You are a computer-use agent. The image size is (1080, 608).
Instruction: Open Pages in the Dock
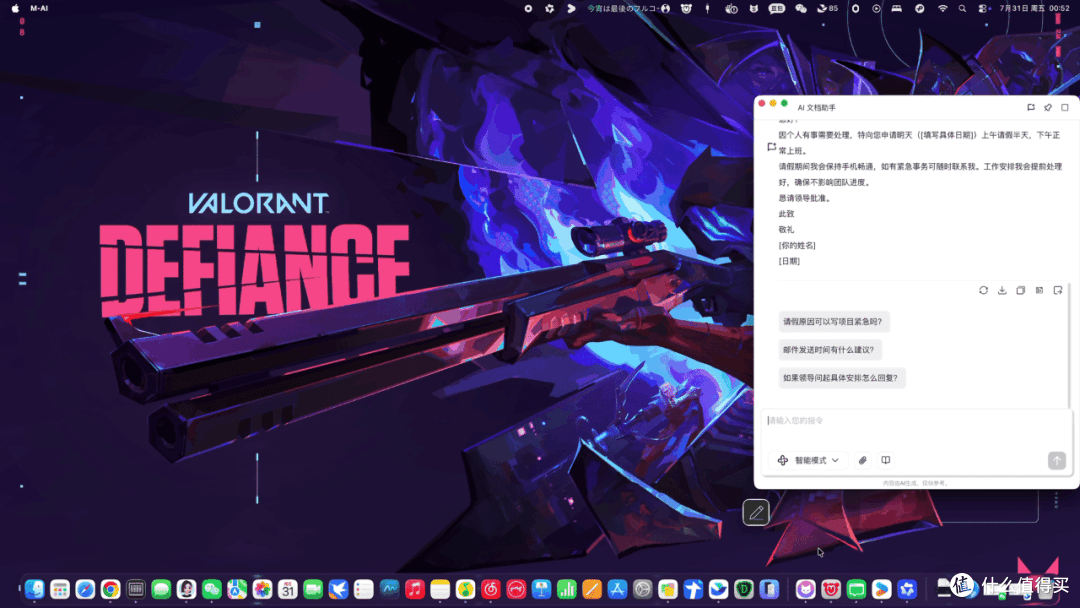[x=592, y=589]
